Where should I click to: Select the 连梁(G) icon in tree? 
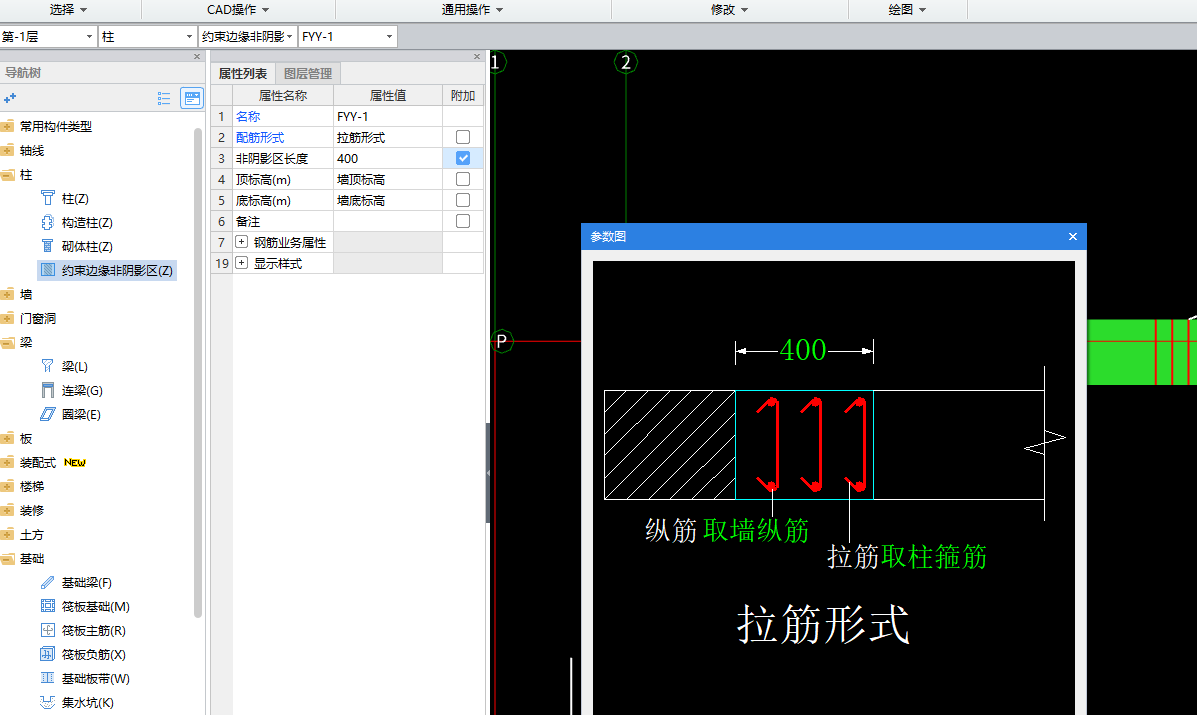[x=47, y=391]
